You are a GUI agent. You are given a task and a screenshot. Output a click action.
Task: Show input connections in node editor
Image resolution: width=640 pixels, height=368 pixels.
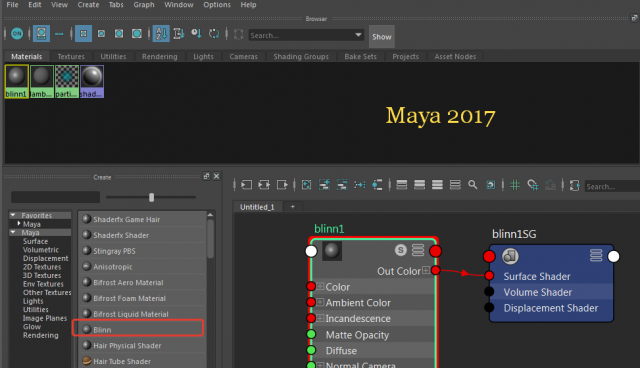[247, 185]
